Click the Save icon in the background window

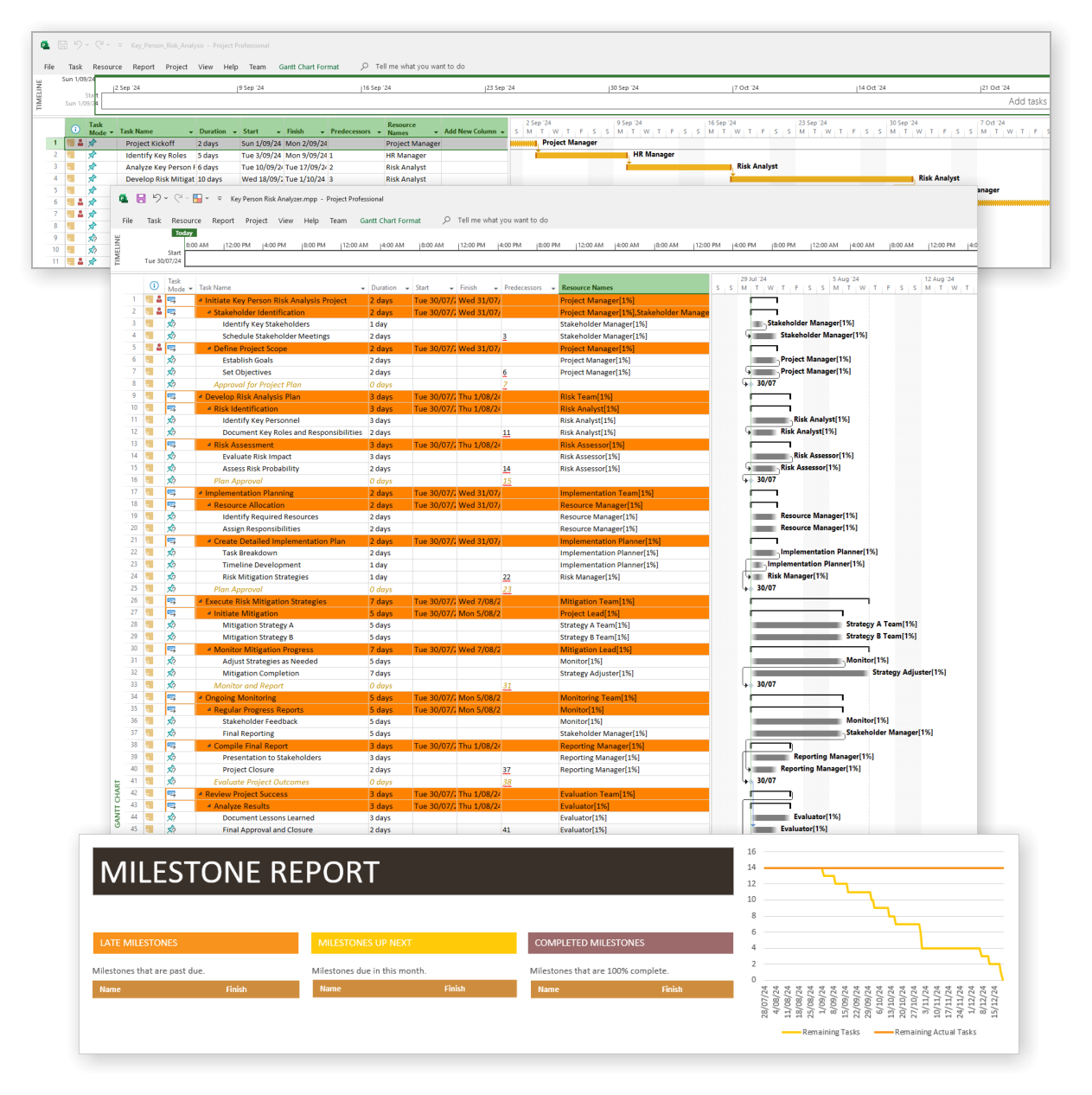pos(62,45)
